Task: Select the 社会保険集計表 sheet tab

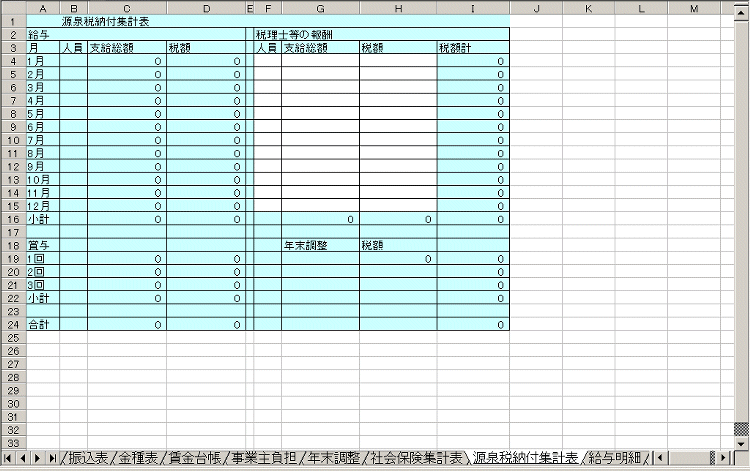Action: point(416,458)
